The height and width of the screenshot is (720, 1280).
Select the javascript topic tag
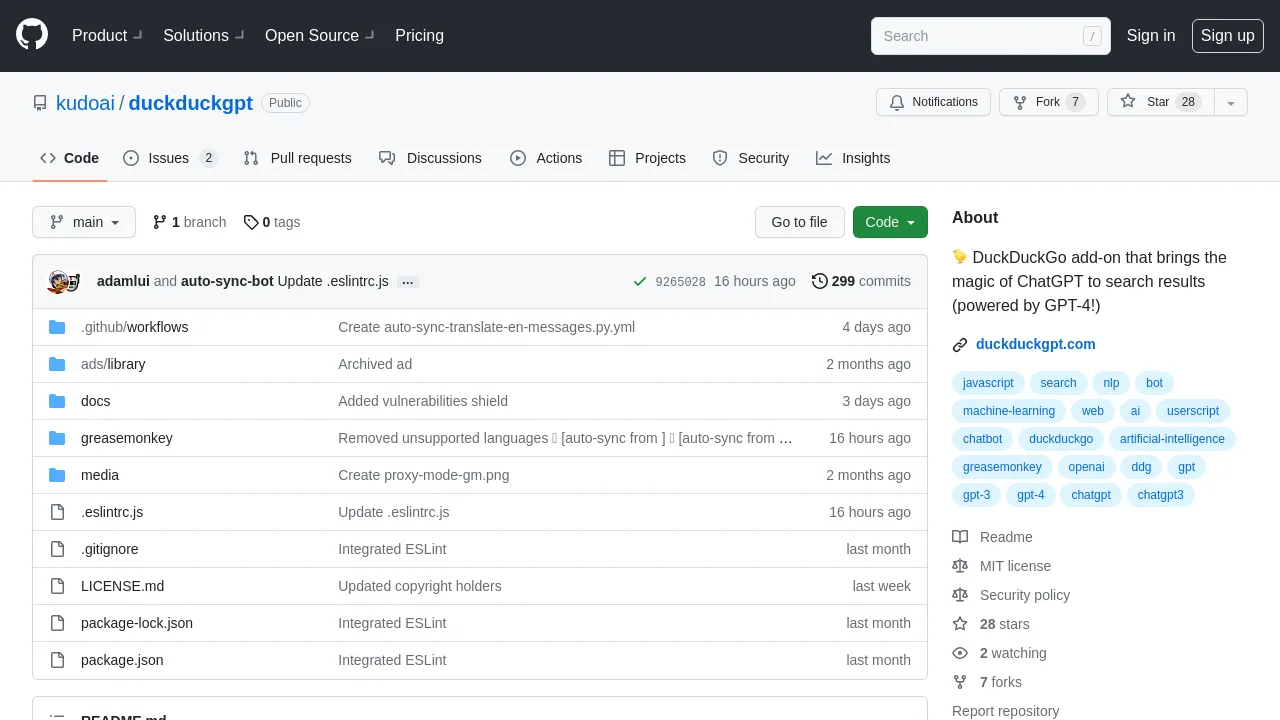pos(988,383)
